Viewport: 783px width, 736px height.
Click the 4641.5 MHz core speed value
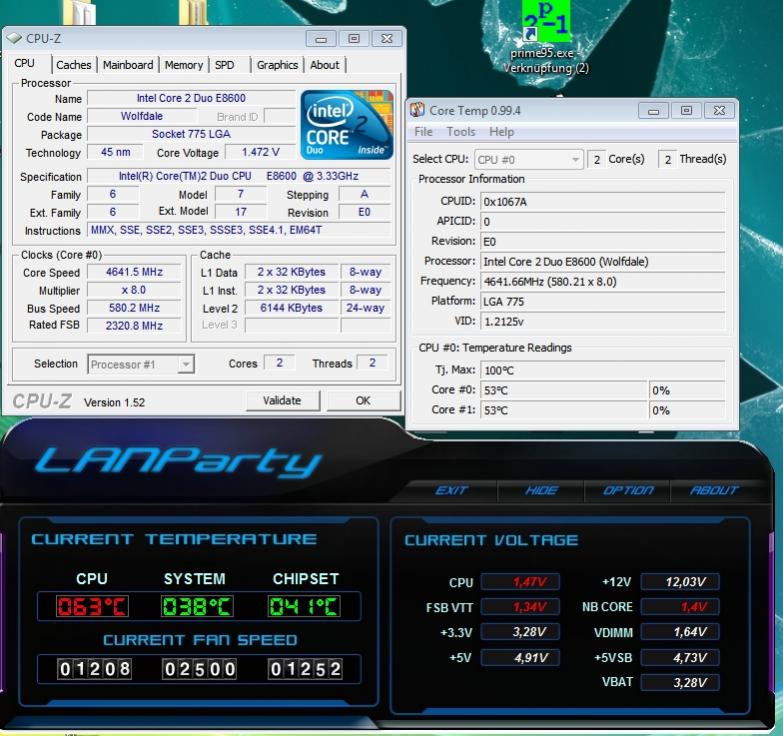(134, 272)
